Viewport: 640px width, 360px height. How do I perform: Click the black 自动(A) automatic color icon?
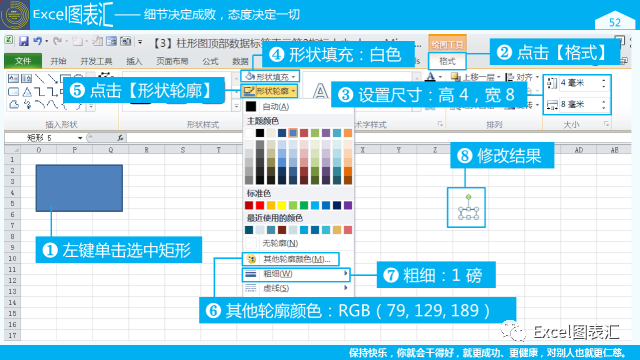click(251, 107)
